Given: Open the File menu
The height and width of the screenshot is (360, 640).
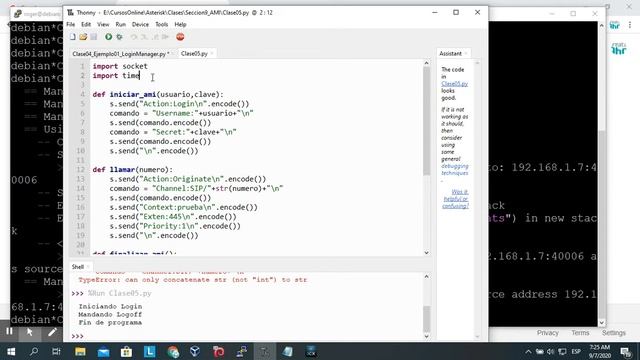Looking at the screenshot, I should [71, 24].
